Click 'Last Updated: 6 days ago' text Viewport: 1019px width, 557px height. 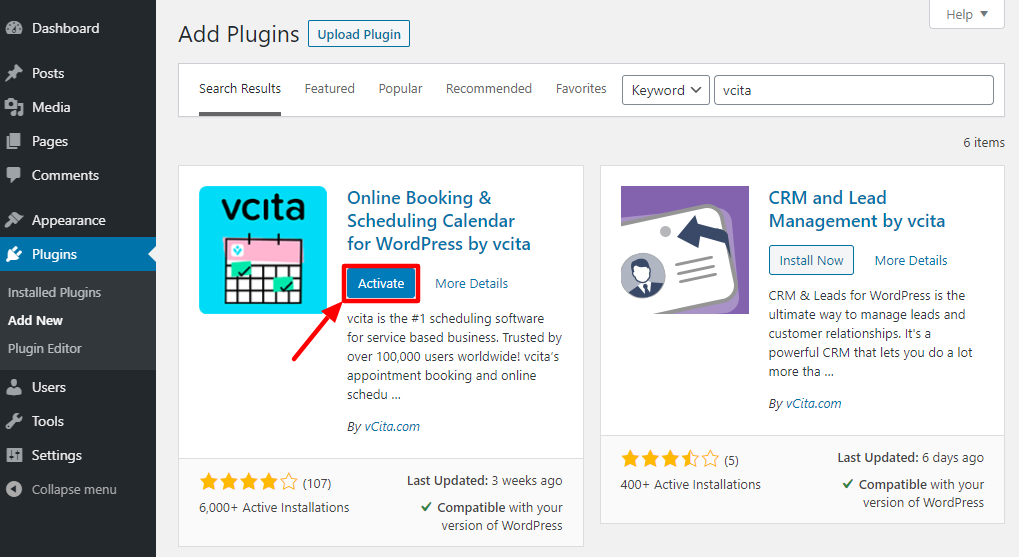tap(910, 458)
